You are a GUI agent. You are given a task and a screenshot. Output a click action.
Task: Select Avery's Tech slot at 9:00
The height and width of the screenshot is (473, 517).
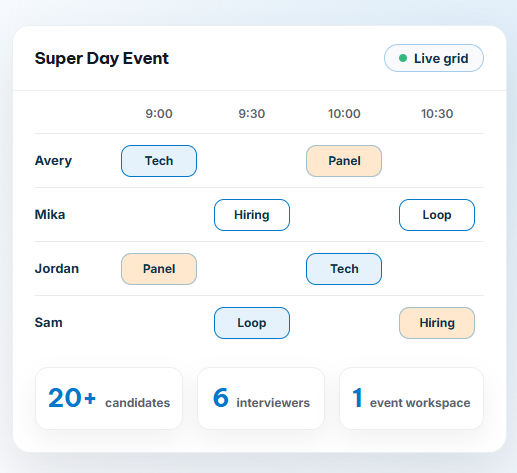click(x=159, y=161)
